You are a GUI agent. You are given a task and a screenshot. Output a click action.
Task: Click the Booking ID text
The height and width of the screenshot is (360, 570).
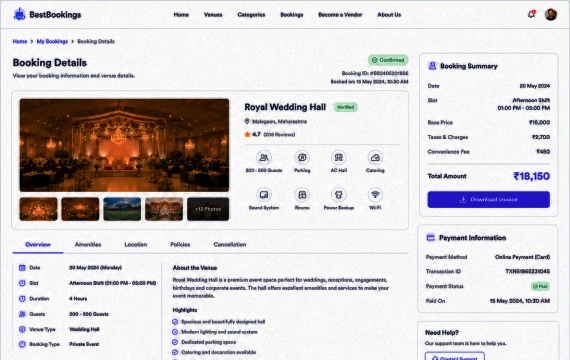[x=375, y=73]
